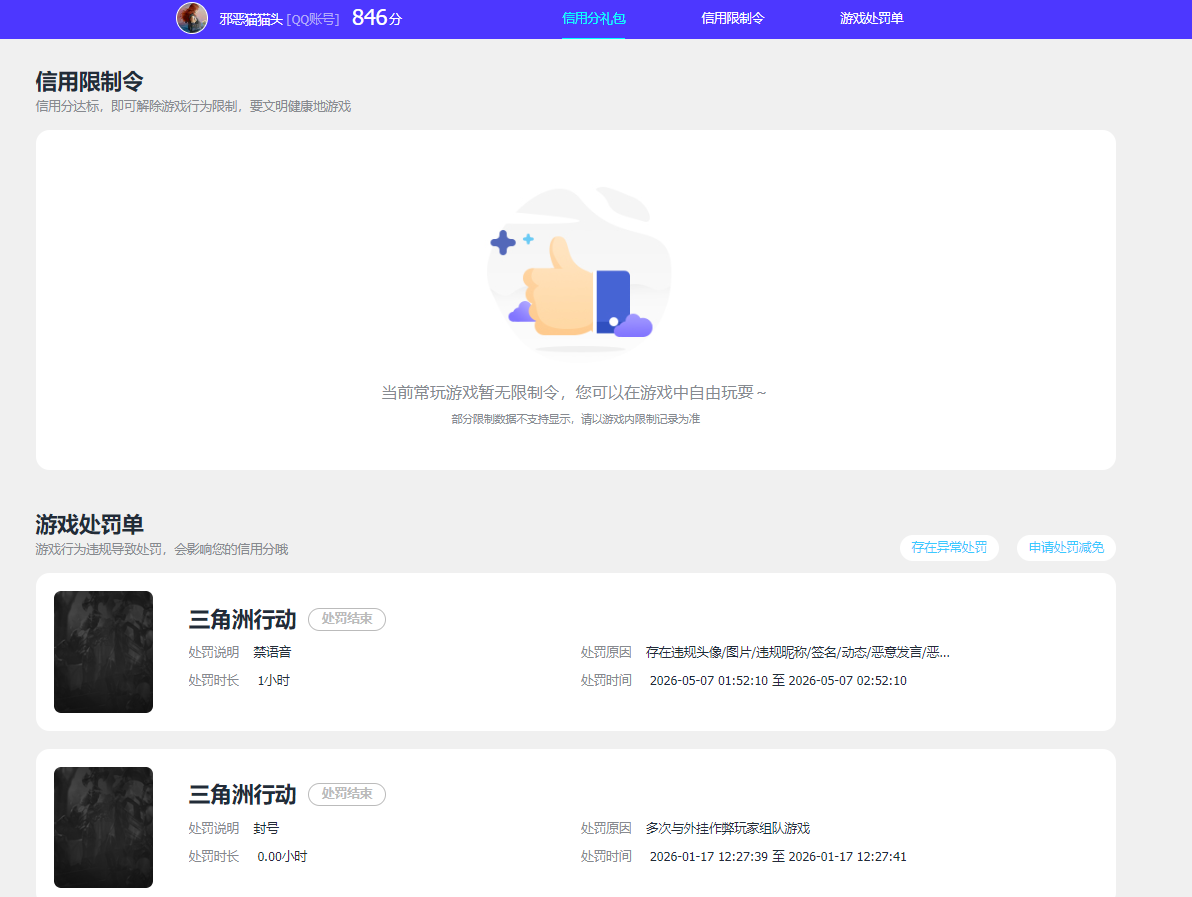Click 处罚结束 badge on 禁语音 card

tap(347, 619)
